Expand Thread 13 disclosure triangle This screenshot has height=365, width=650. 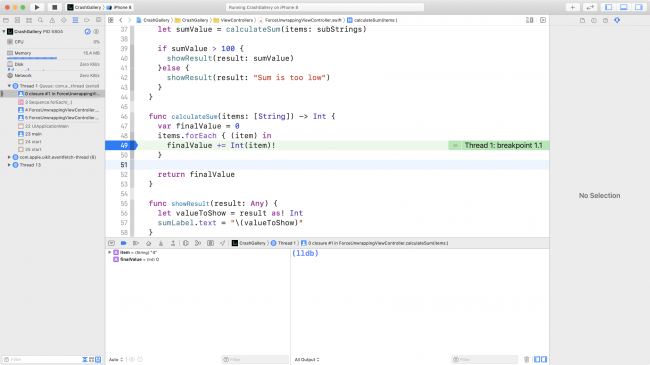tap(9, 165)
